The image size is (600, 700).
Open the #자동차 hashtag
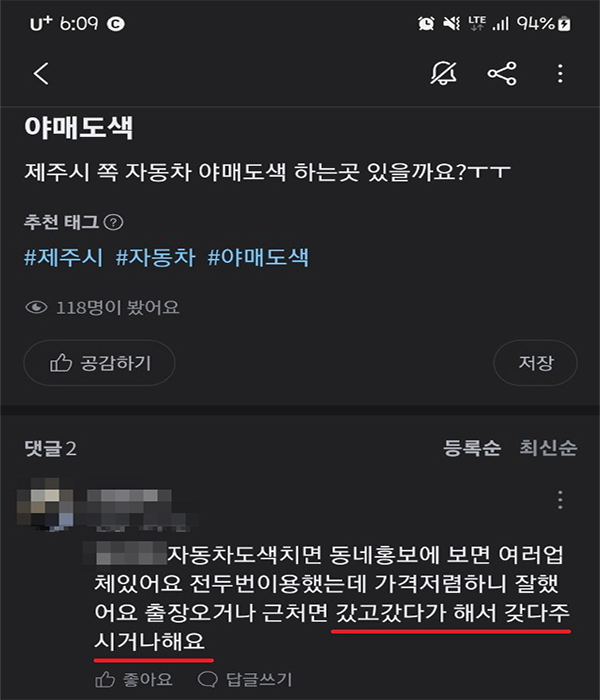(x=155, y=258)
